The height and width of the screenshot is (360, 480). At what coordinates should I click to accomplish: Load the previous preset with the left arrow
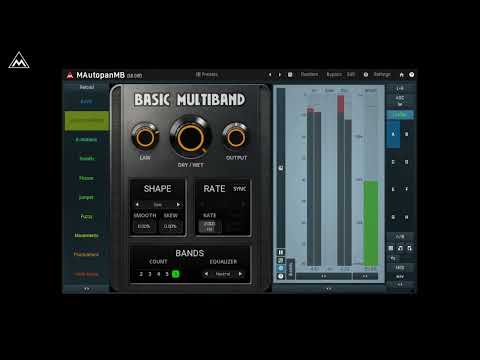270,75
